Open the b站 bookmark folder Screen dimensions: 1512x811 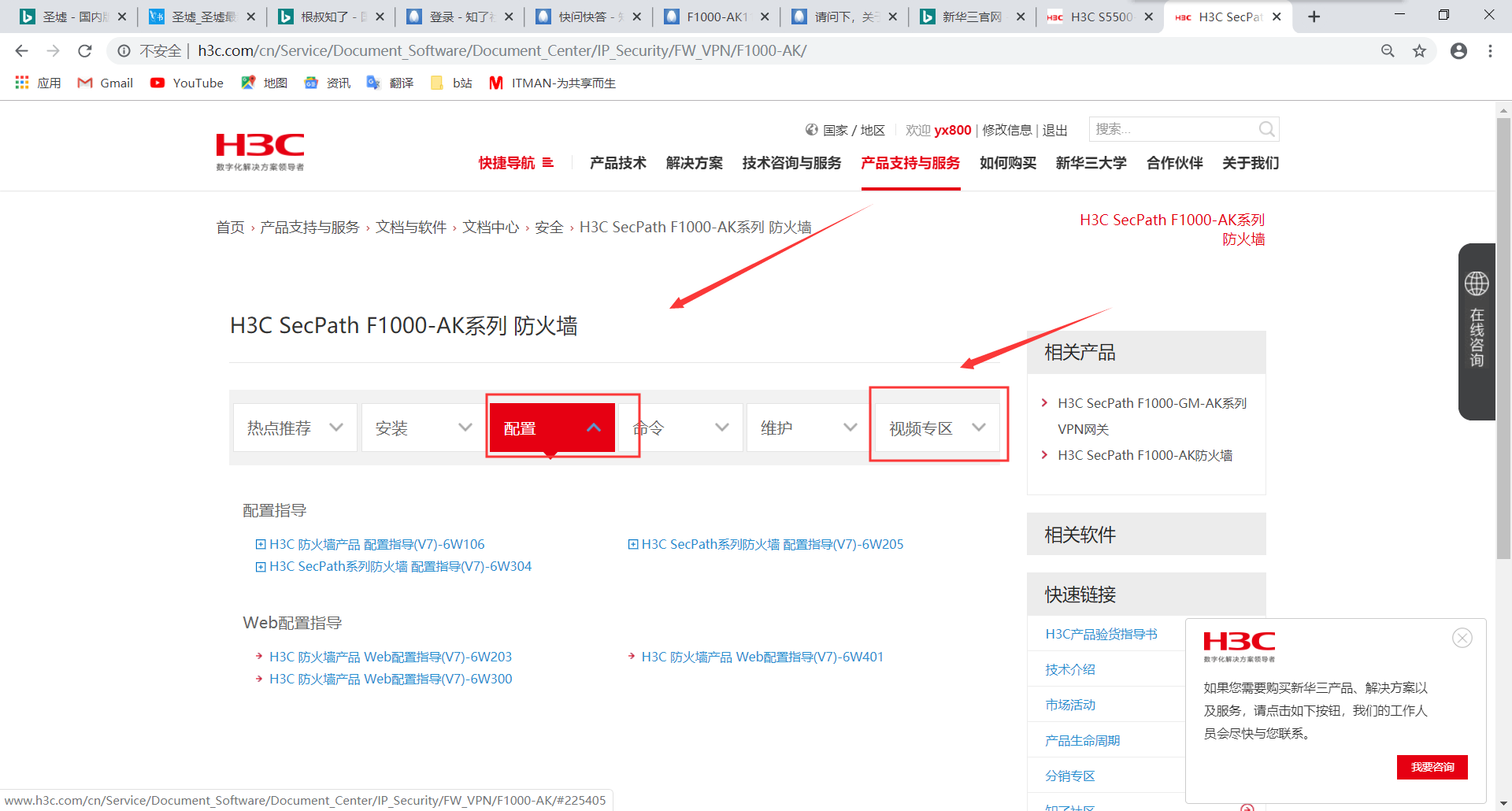point(452,83)
